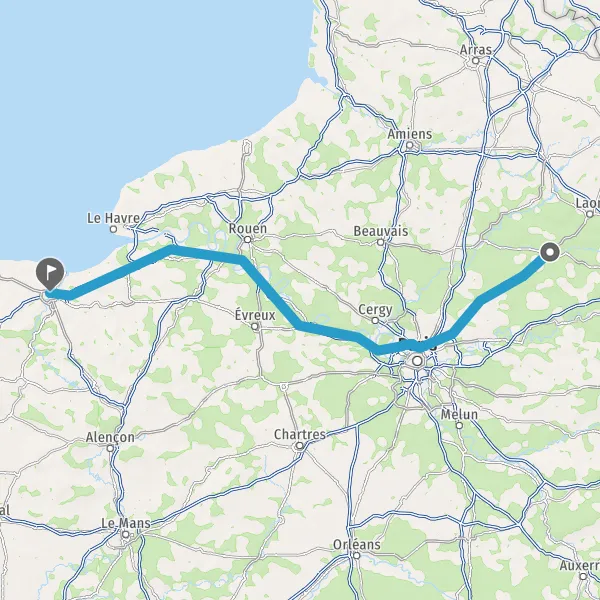
Task: Click the Rouen city dot
Action: (x=248, y=240)
